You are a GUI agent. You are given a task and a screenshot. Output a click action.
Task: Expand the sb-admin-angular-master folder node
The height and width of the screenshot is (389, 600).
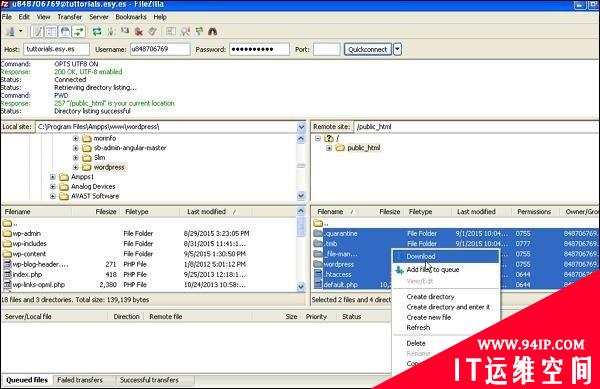click(75, 148)
